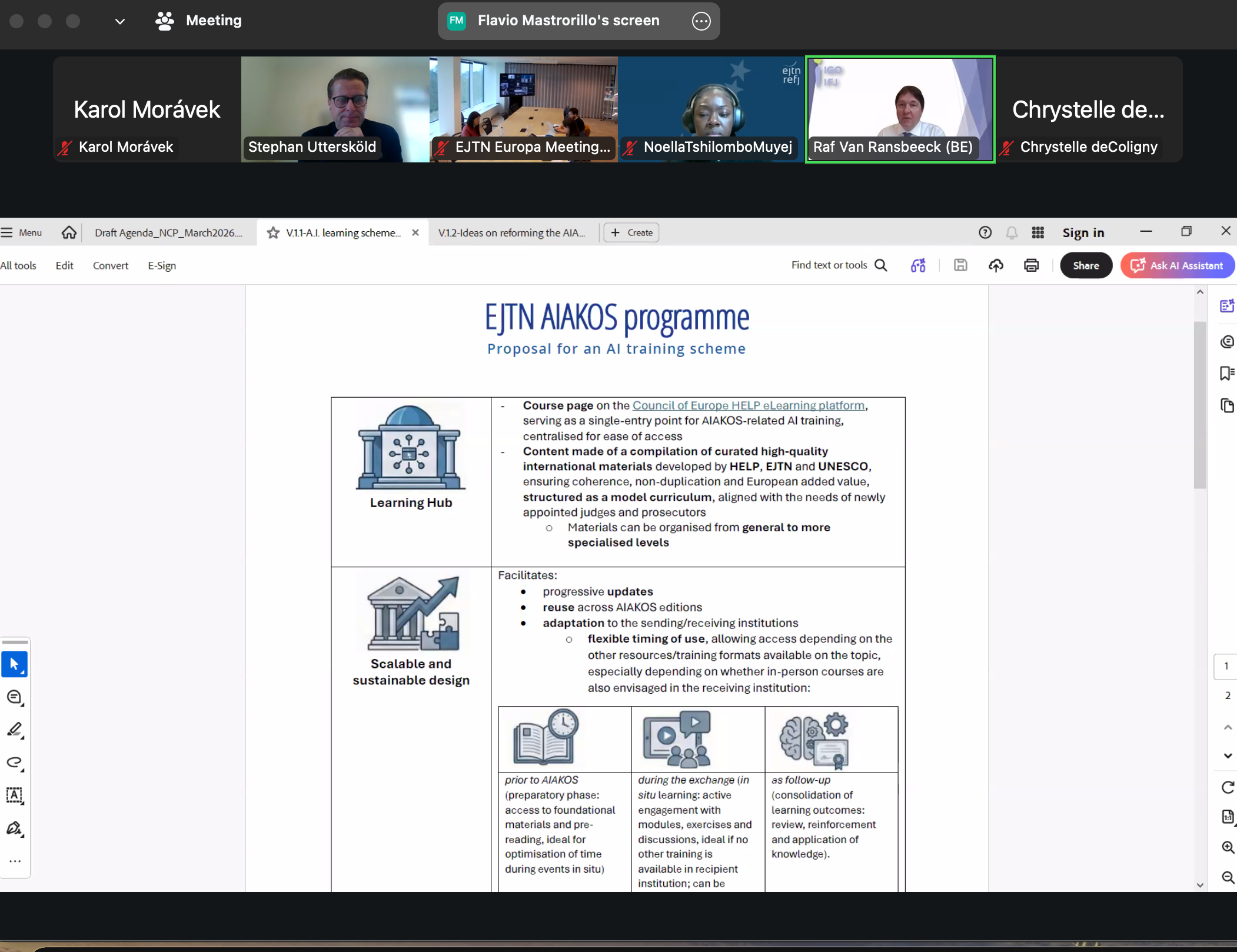Open the comments panel icon in right sidebar
This screenshot has height=952, width=1237.
[x=1227, y=342]
